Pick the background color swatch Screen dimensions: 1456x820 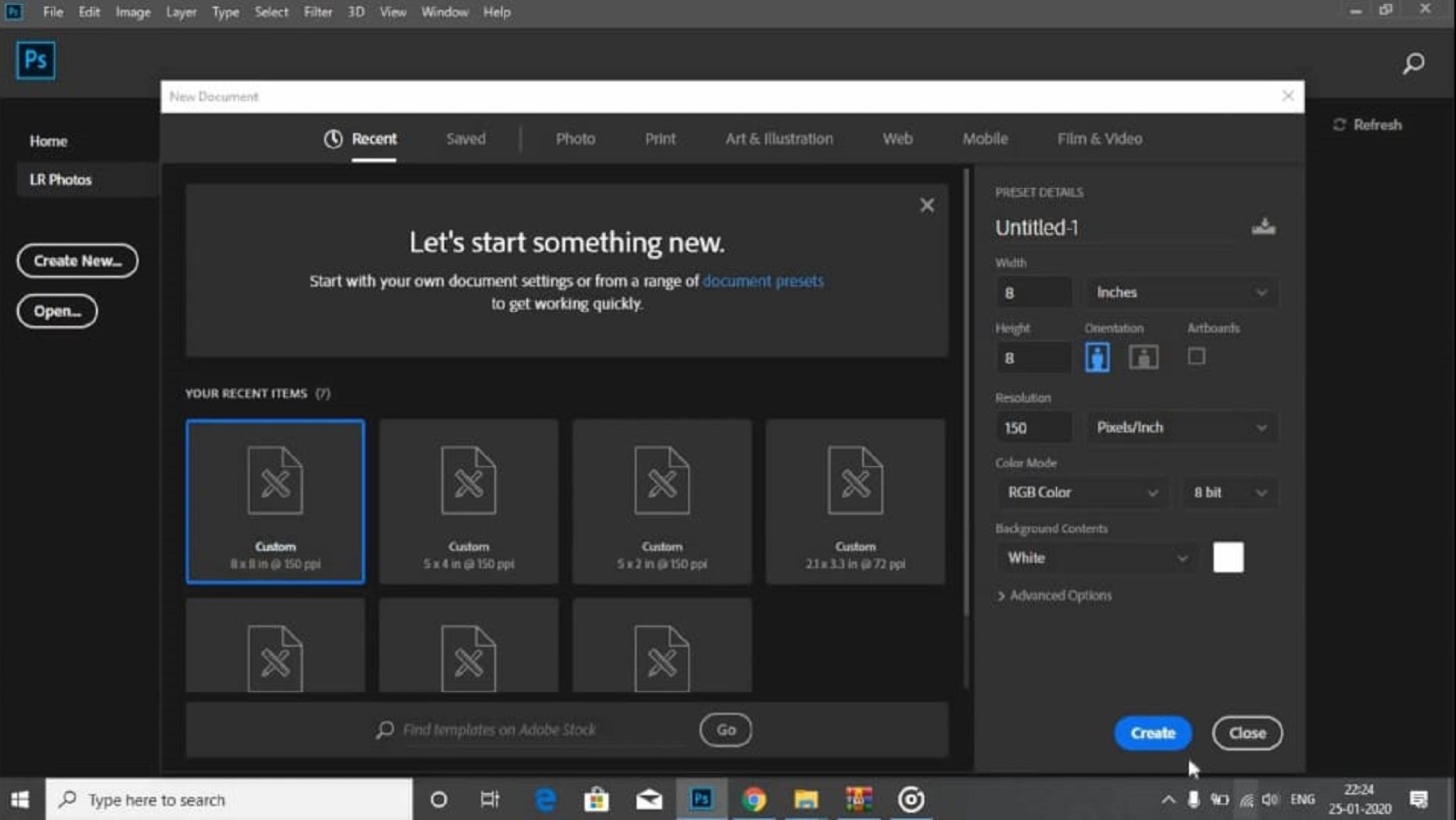pos(1228,558)
